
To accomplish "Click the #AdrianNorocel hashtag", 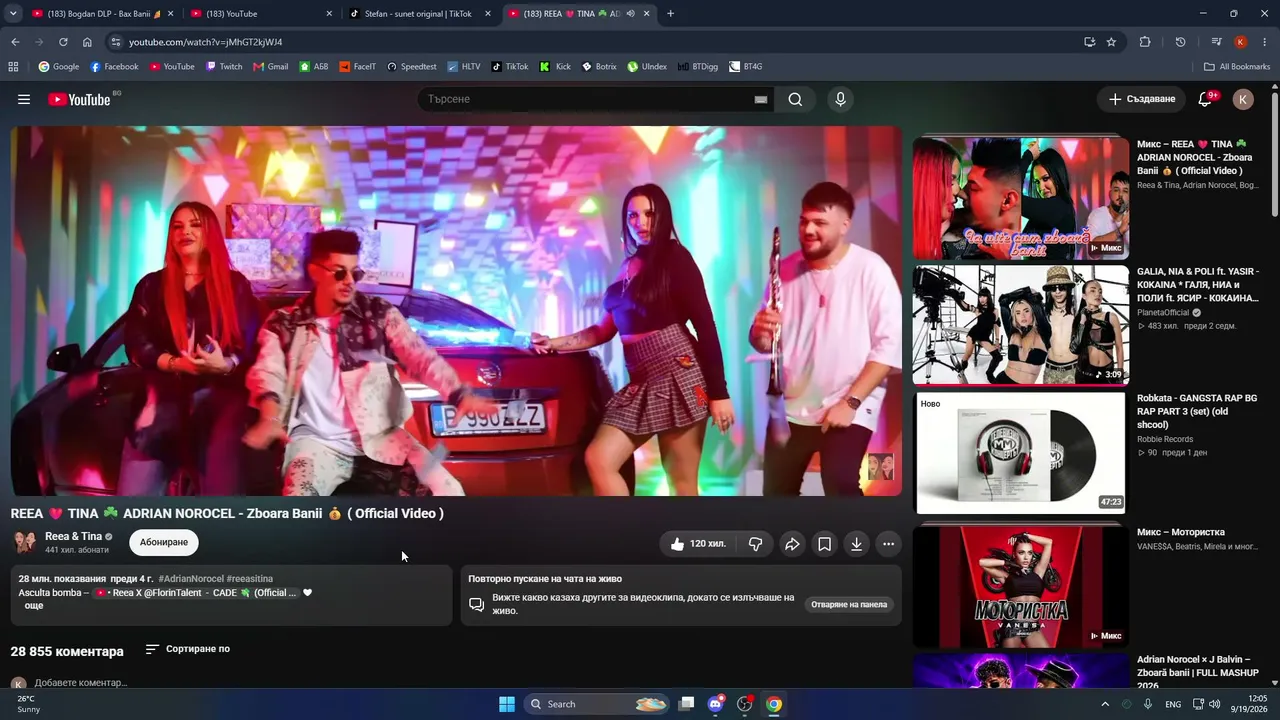I will [x=190, y=579].
